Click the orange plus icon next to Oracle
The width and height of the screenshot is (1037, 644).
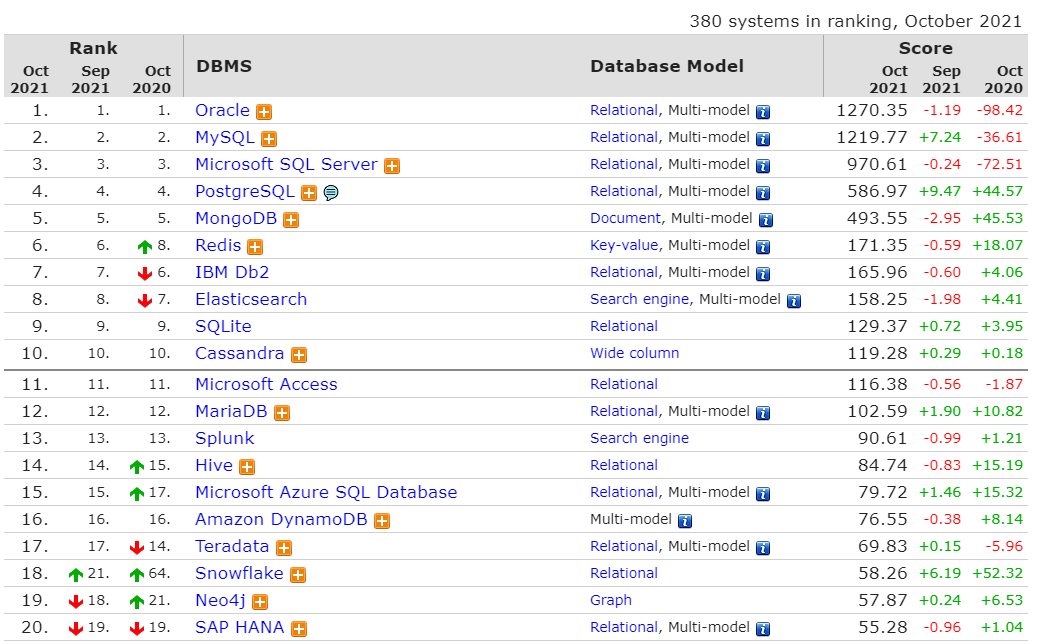coord(264,112)
